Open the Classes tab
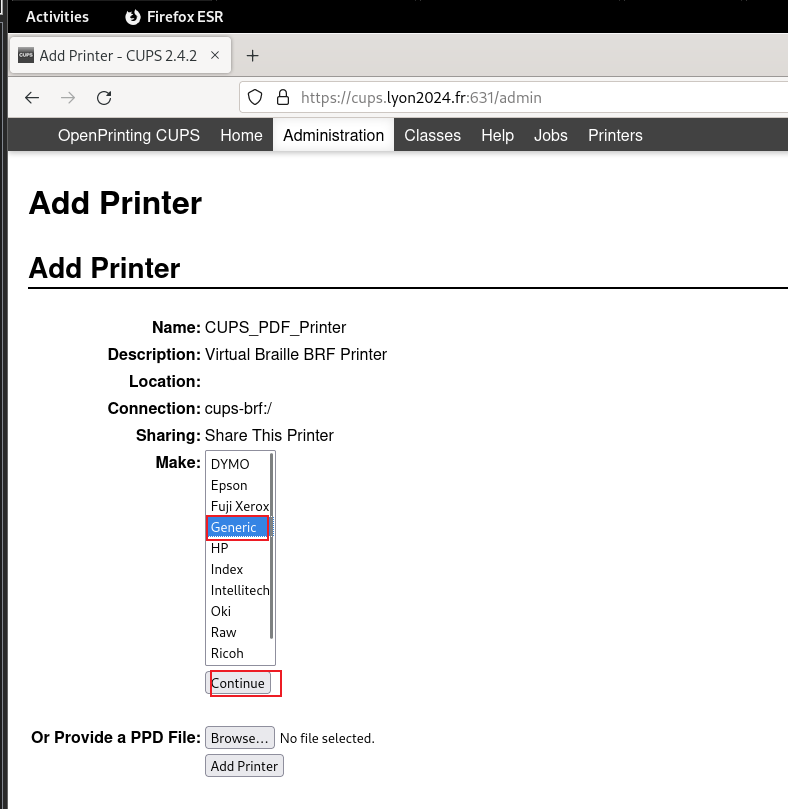This screenshot has width=788, height=809. point(432,135)
